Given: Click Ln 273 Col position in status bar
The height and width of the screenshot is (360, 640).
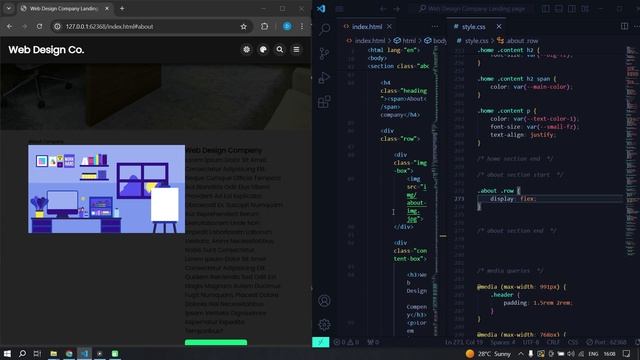Looking at the screenshot, I should (x=464, y=342).
